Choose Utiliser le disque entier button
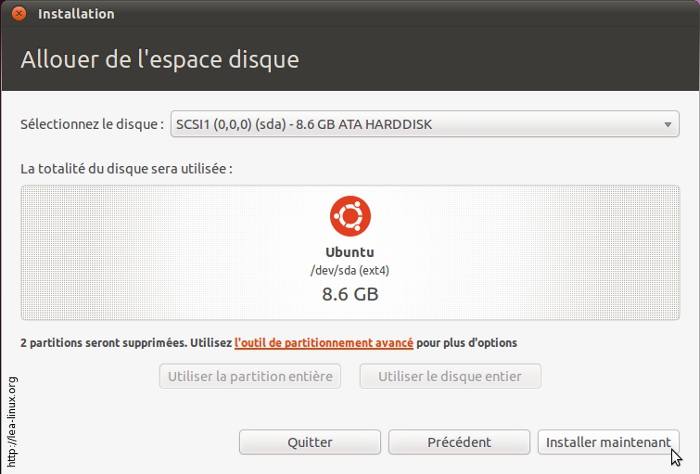This screenshot has height=474, width=700. point(450,376)
